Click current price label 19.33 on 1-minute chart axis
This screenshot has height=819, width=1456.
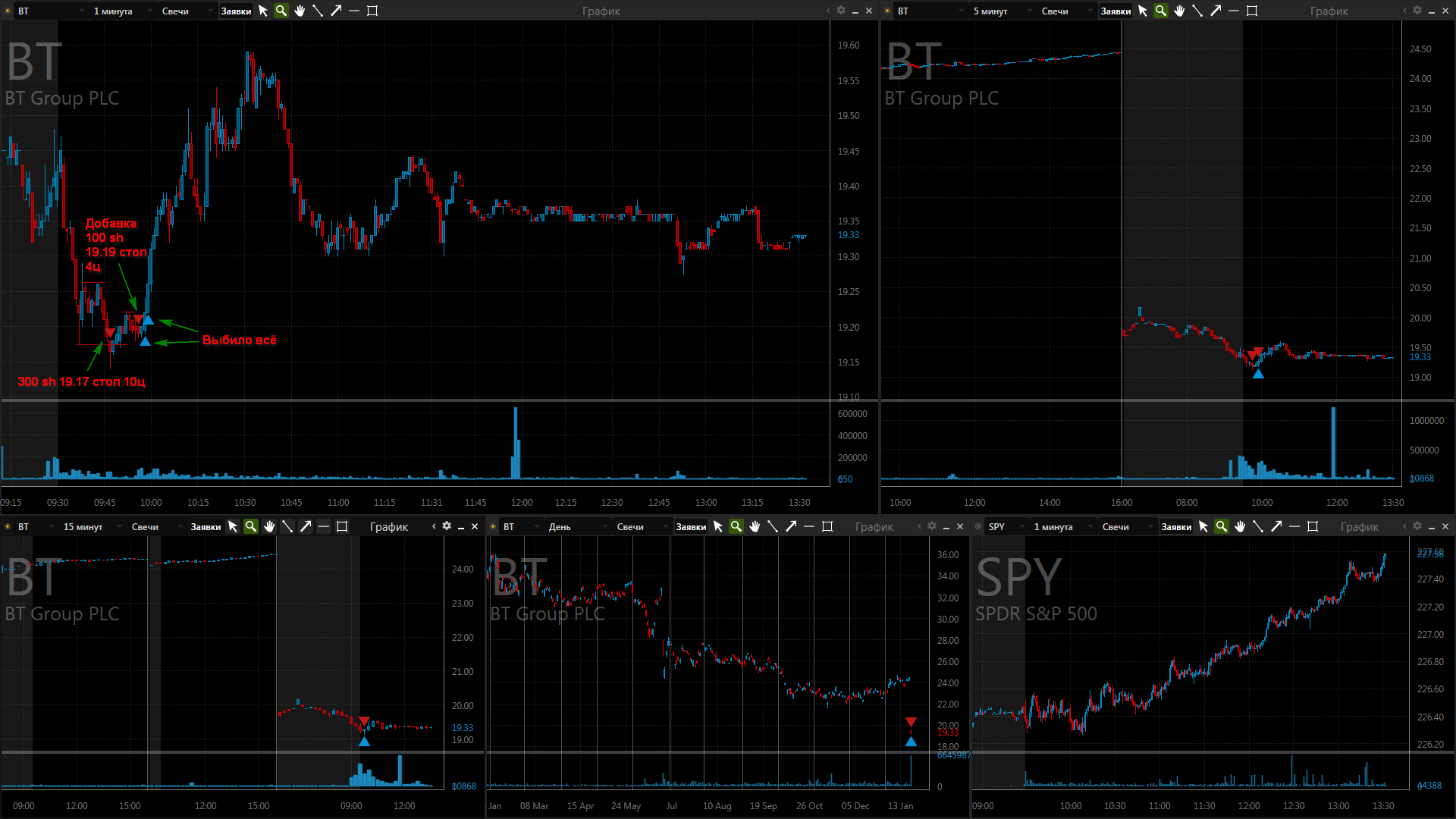[x=848, y=235]
